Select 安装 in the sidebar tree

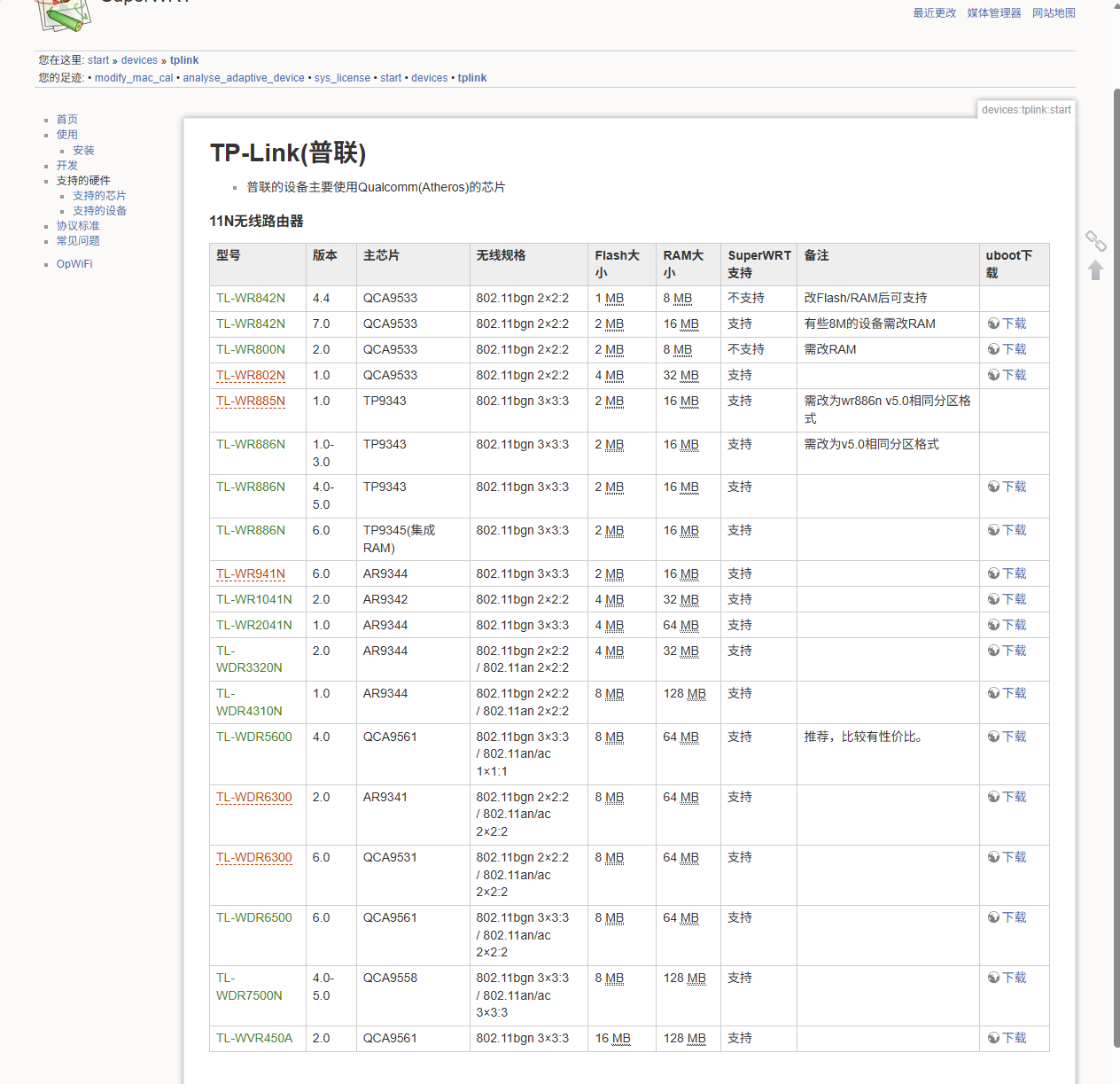point(83,151)
